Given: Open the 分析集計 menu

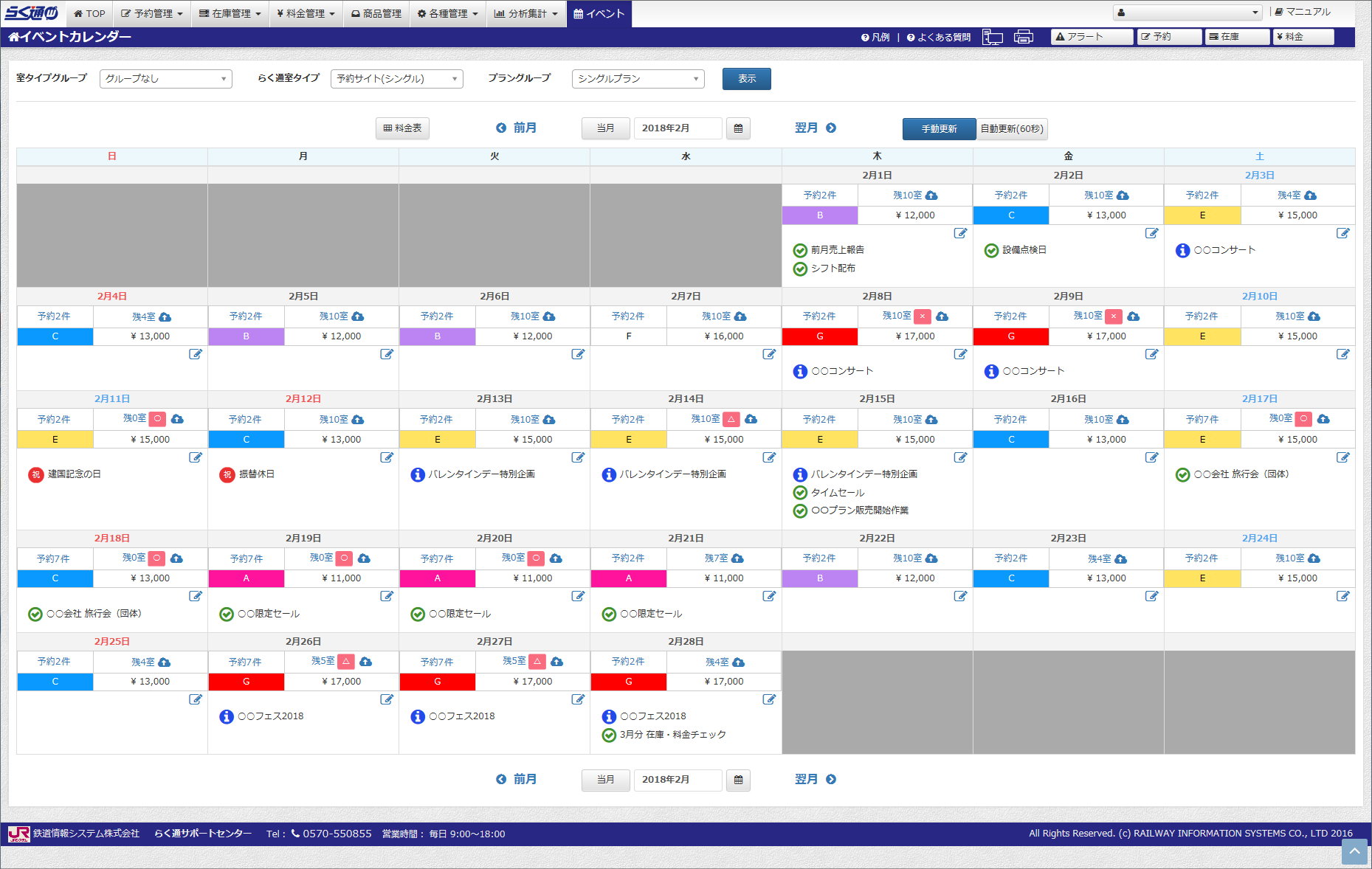Looking at the screenshot, I should coord(526,13).
